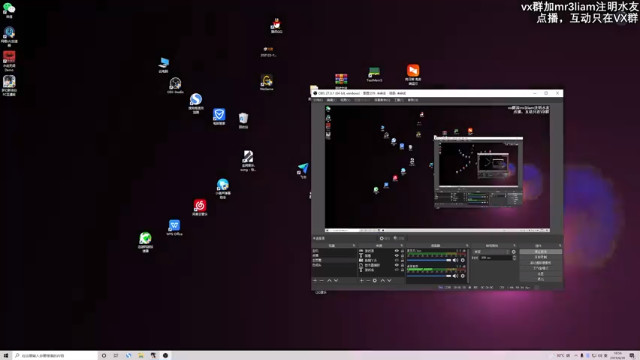Image resolution: width=640 pixels, height=360 pixels.
Task: Open the Edit menu in OBS
Action: pyautogui.click(x=332, y=100)
